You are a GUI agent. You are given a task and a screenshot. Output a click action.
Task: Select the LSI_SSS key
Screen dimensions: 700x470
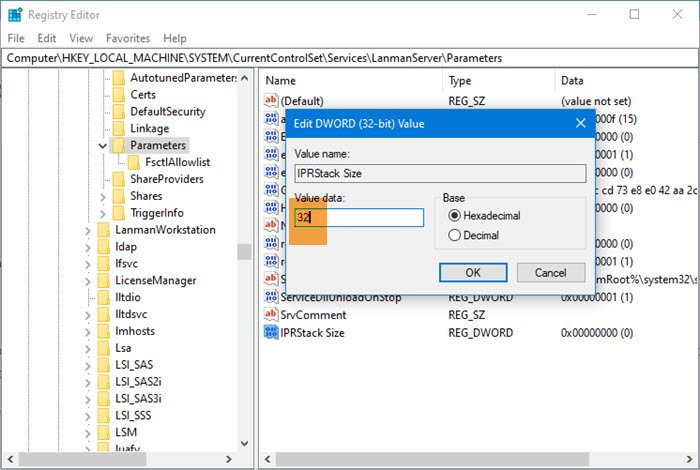tap(133, 416)
